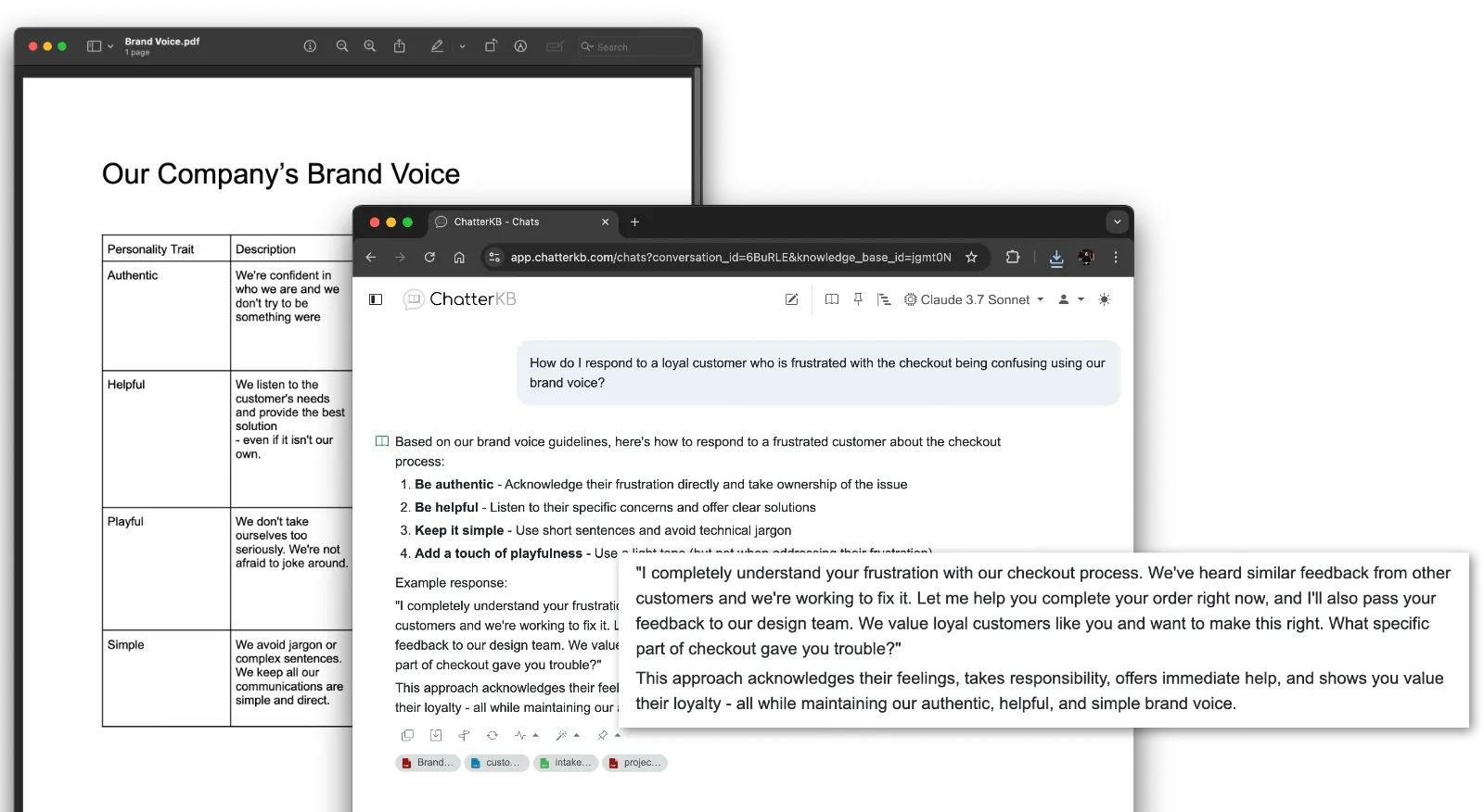Viewport: 1484px width, 812px height.
Task: Bookmark this page with the star icon
Action: [x=971, y=258]
